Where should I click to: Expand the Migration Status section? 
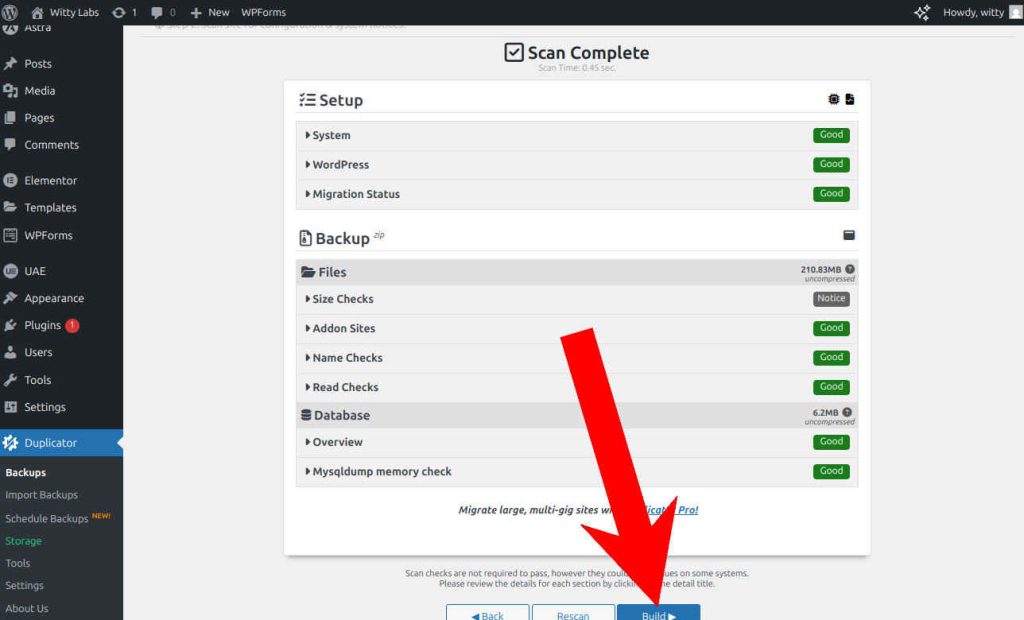(x=577, y=194)
